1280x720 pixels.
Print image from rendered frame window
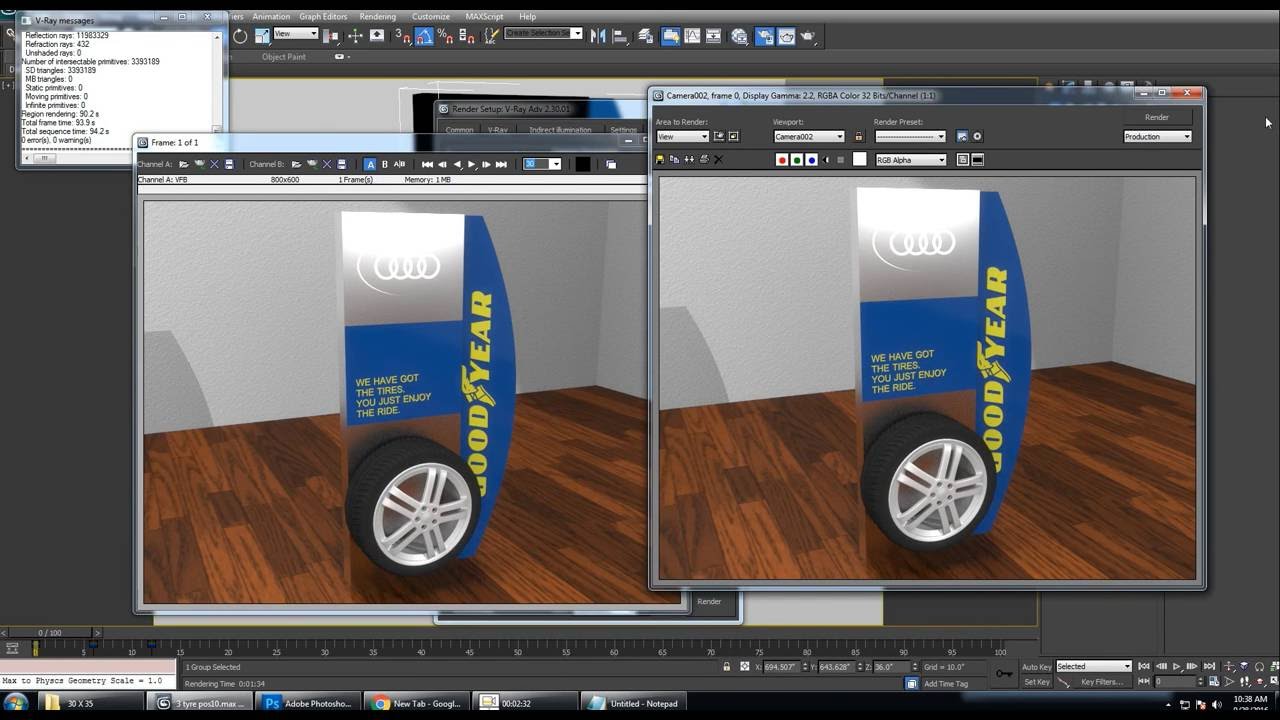click(x=704, y=160)
